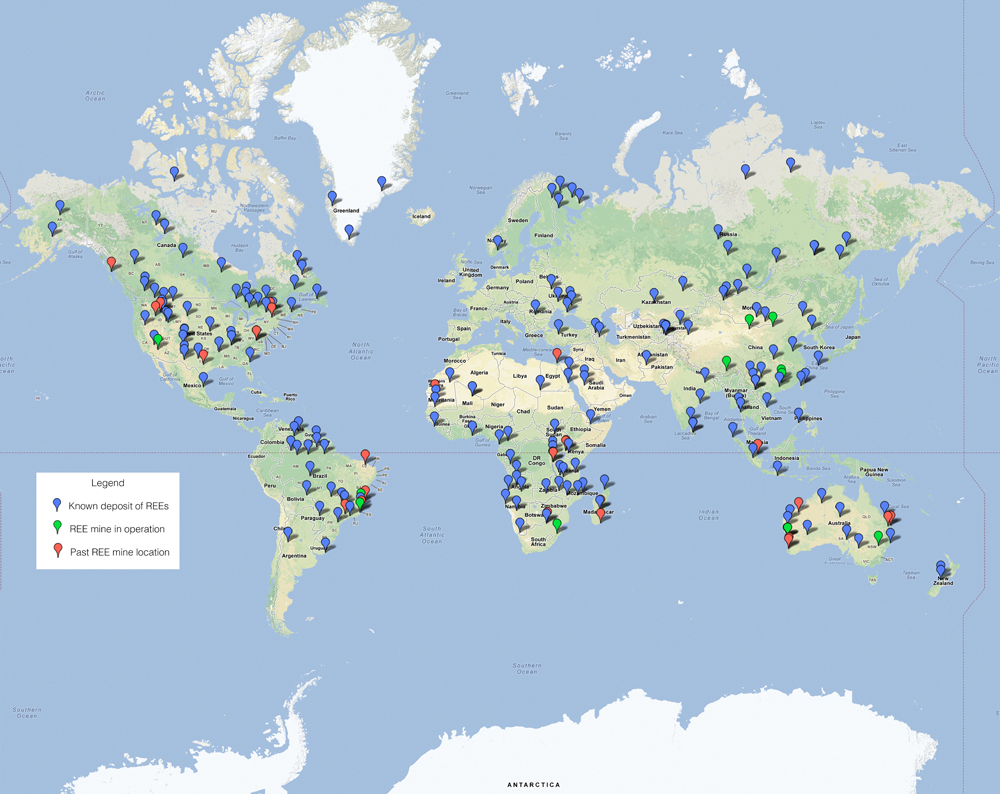
Task: Click the 'ANTARCTICA' map label
Action: [x=534, y=785]
